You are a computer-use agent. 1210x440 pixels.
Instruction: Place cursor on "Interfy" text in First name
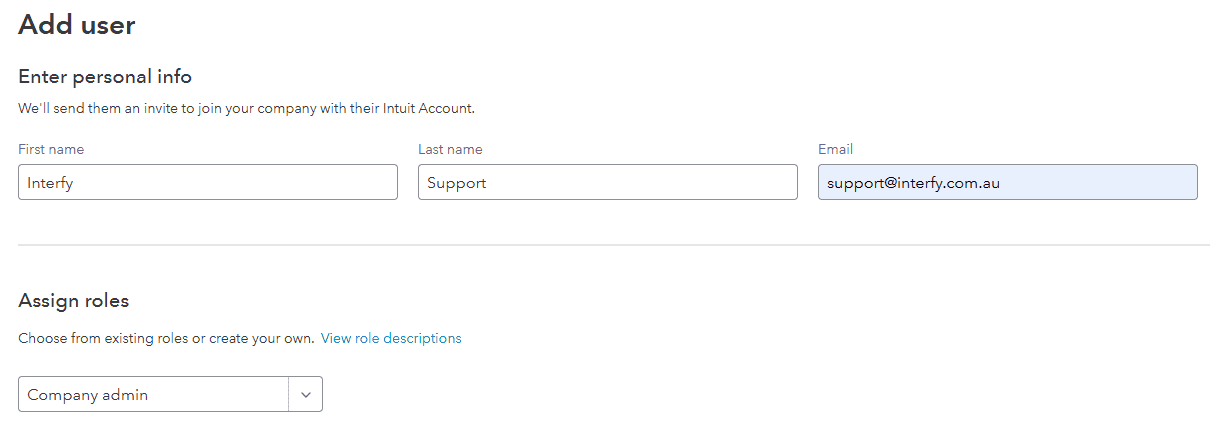[50, 183]
